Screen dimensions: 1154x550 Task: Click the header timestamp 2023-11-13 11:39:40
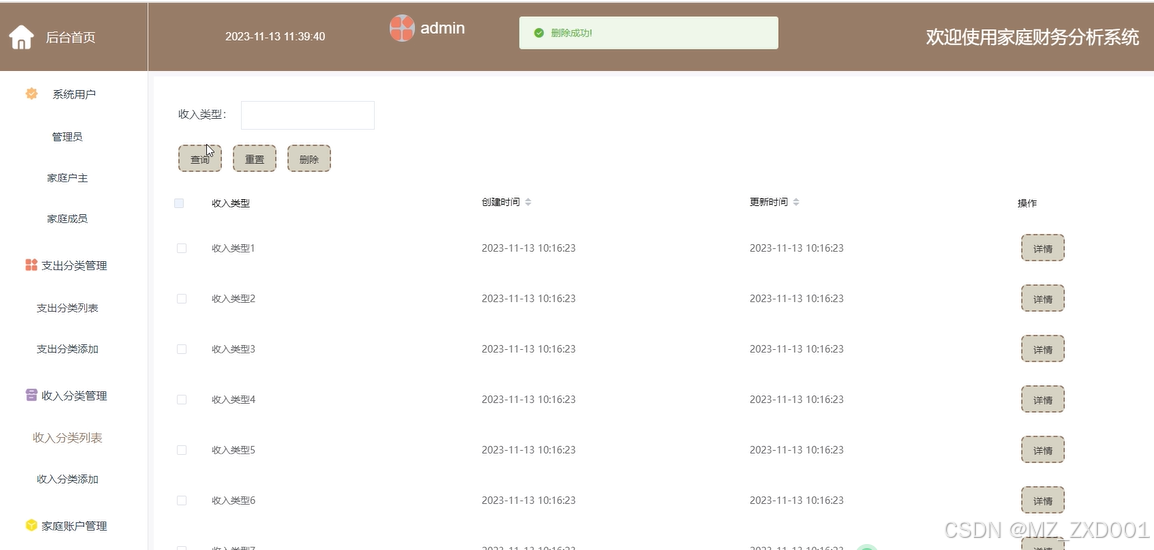[x=275, y=36]
